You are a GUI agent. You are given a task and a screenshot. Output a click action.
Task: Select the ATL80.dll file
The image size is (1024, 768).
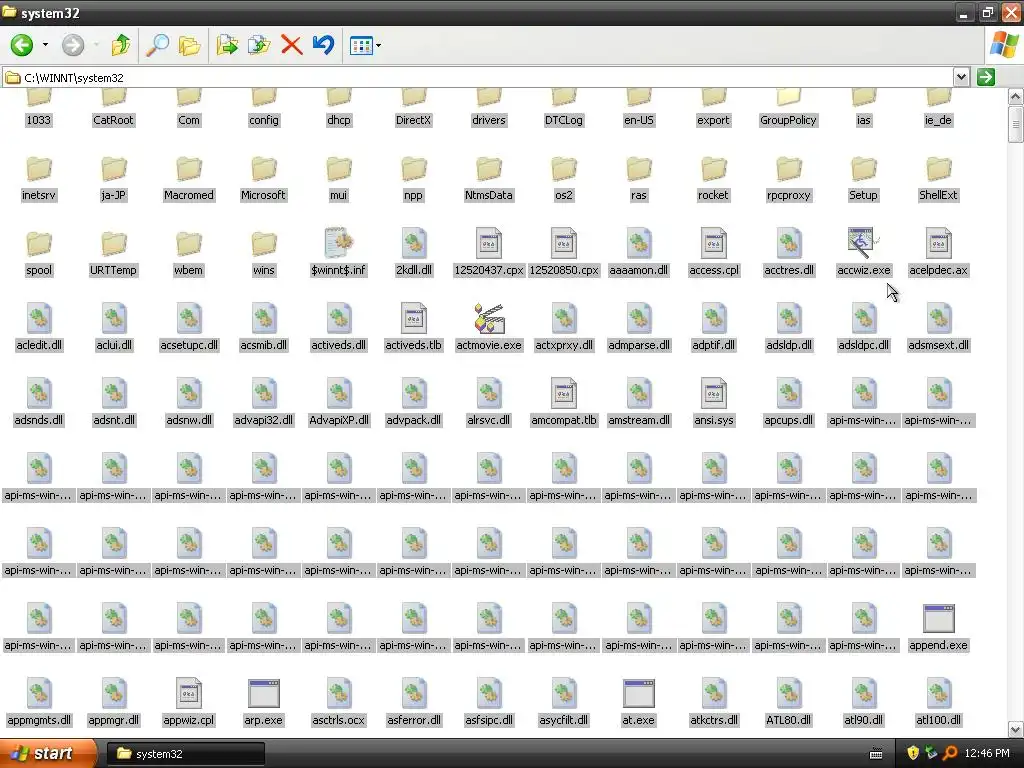pos(788,703)
